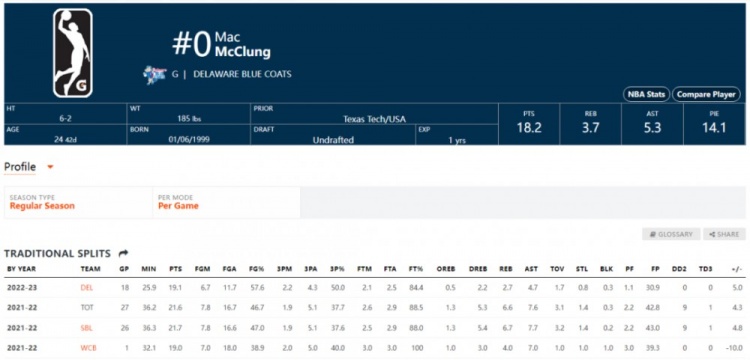
Task: Click the By Year column header
Action: 22,269
